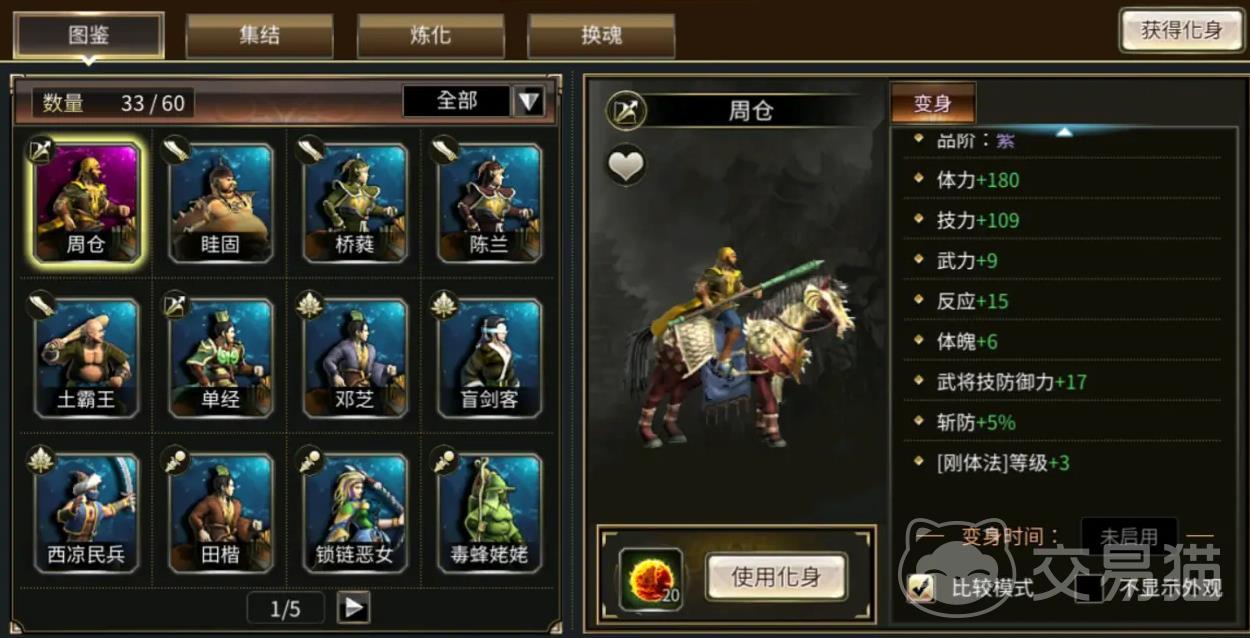Click the red fire orb item icon

[651, 579]
